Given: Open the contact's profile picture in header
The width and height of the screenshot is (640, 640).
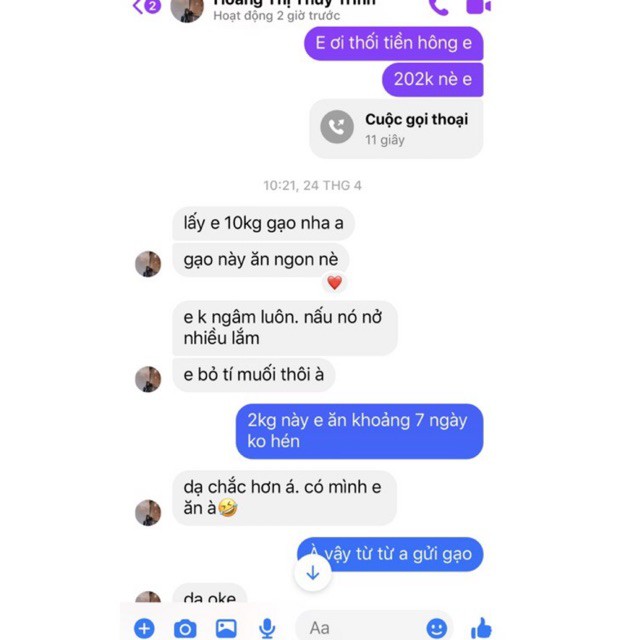Looking at the screenshot, I should point(187,8).
